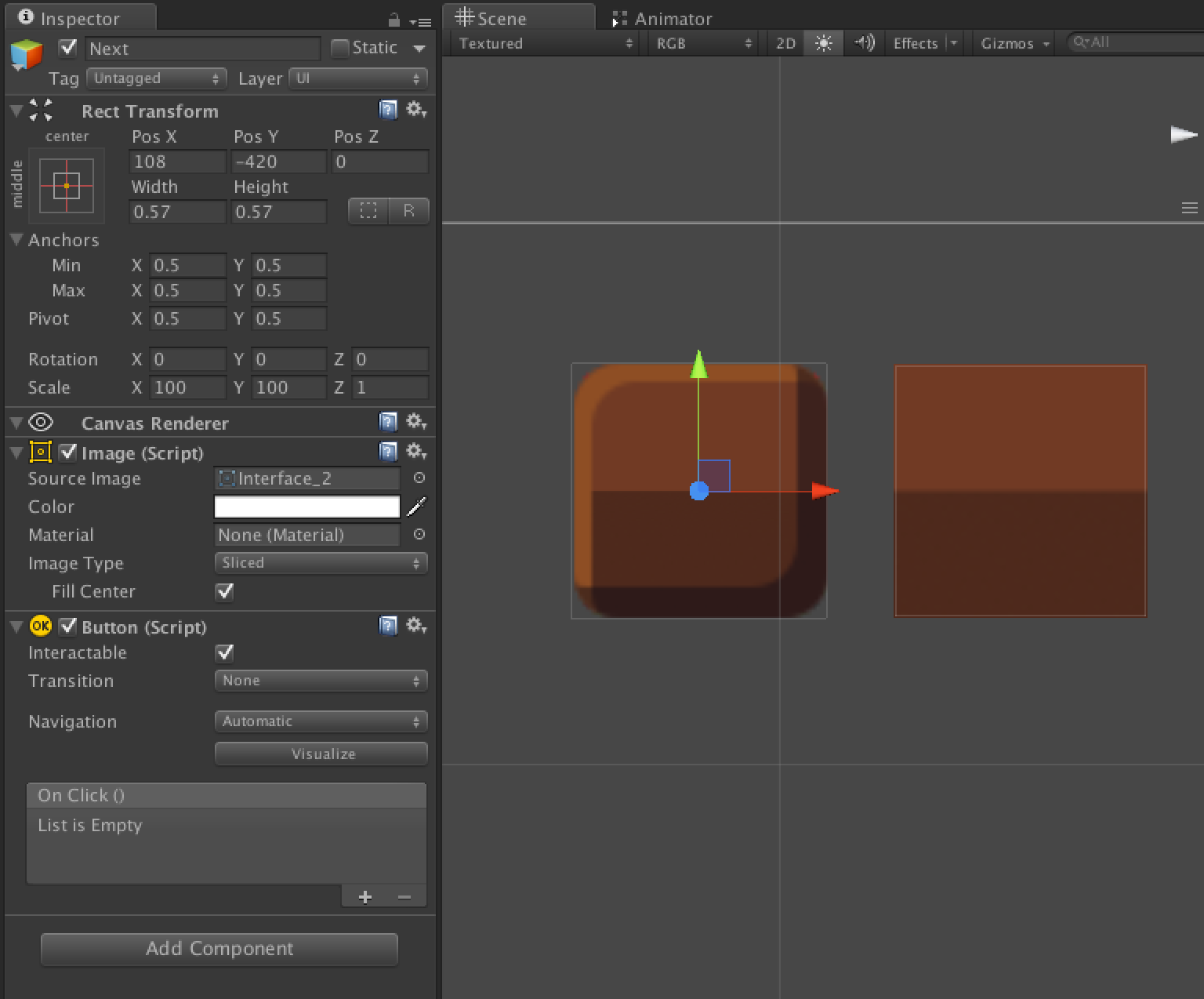Click the Material object picker circle
Screen dimensions: 1204x999
coord(419,534)
